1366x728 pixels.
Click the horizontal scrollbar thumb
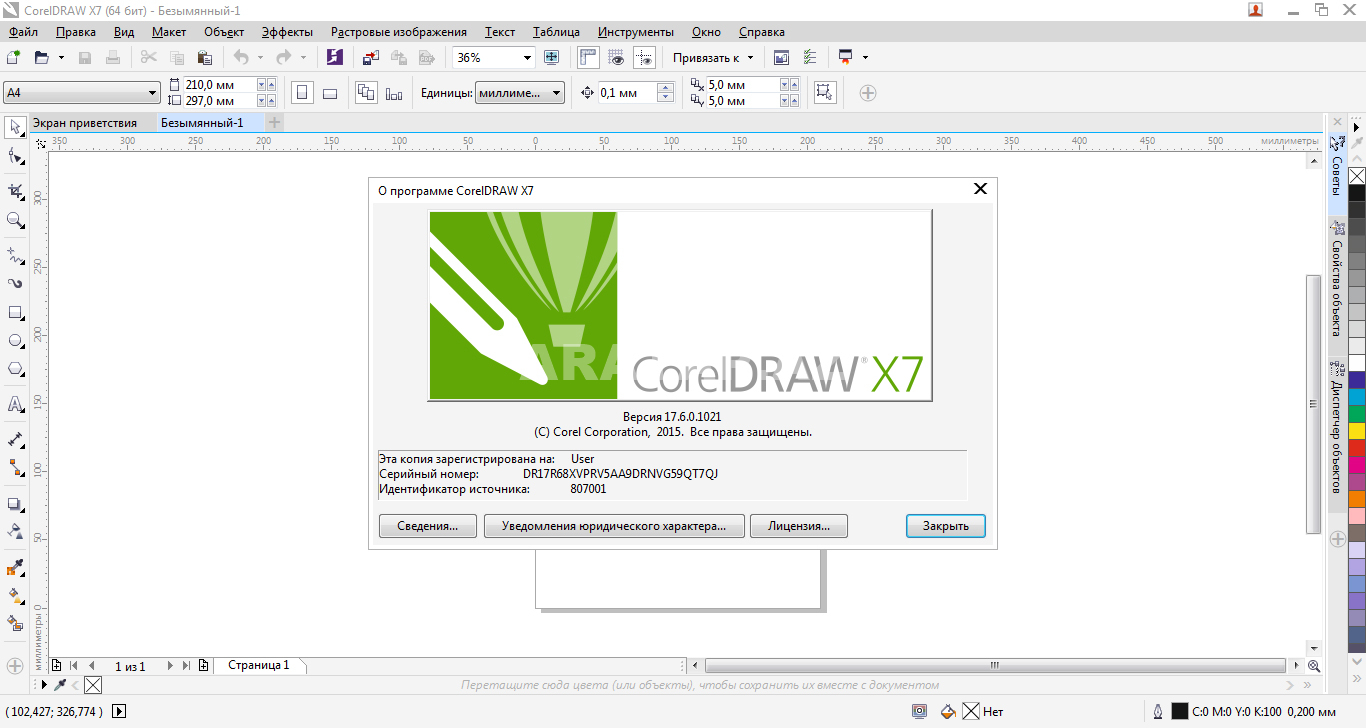[995, 666]
